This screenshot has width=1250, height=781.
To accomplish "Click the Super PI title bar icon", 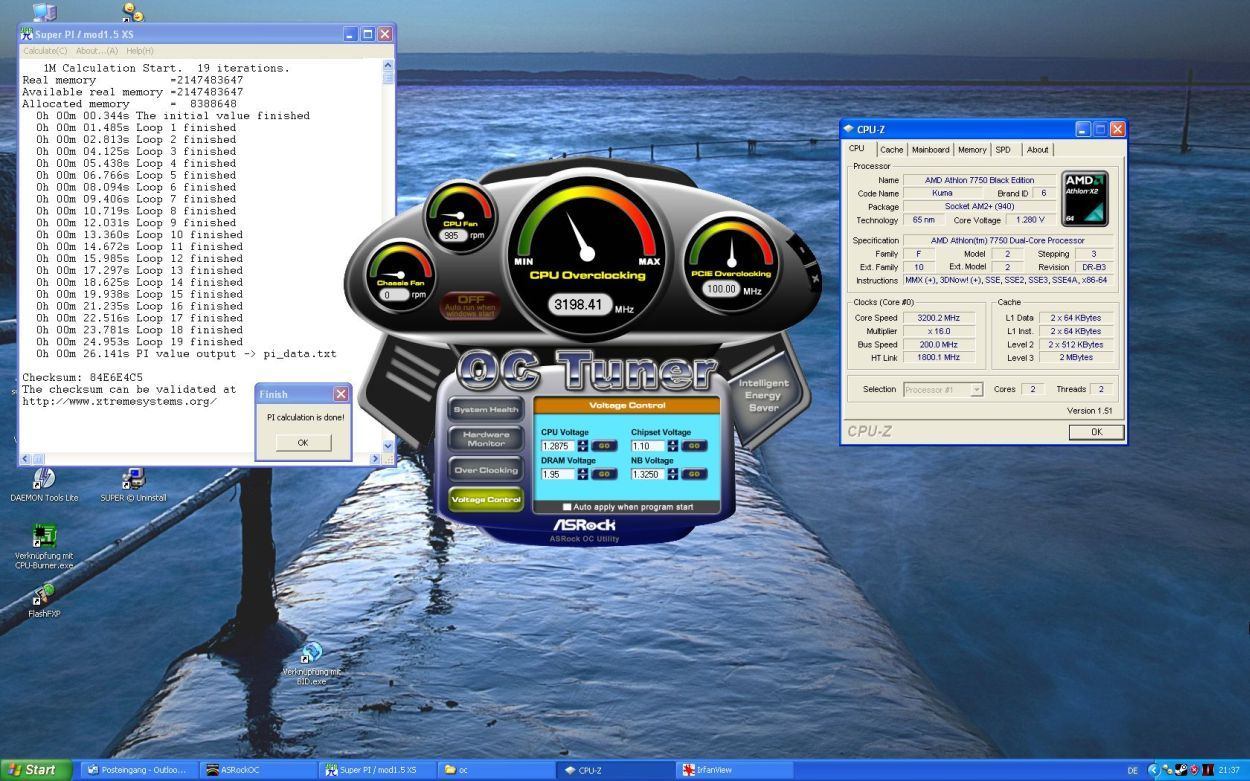I will [28, 34].
